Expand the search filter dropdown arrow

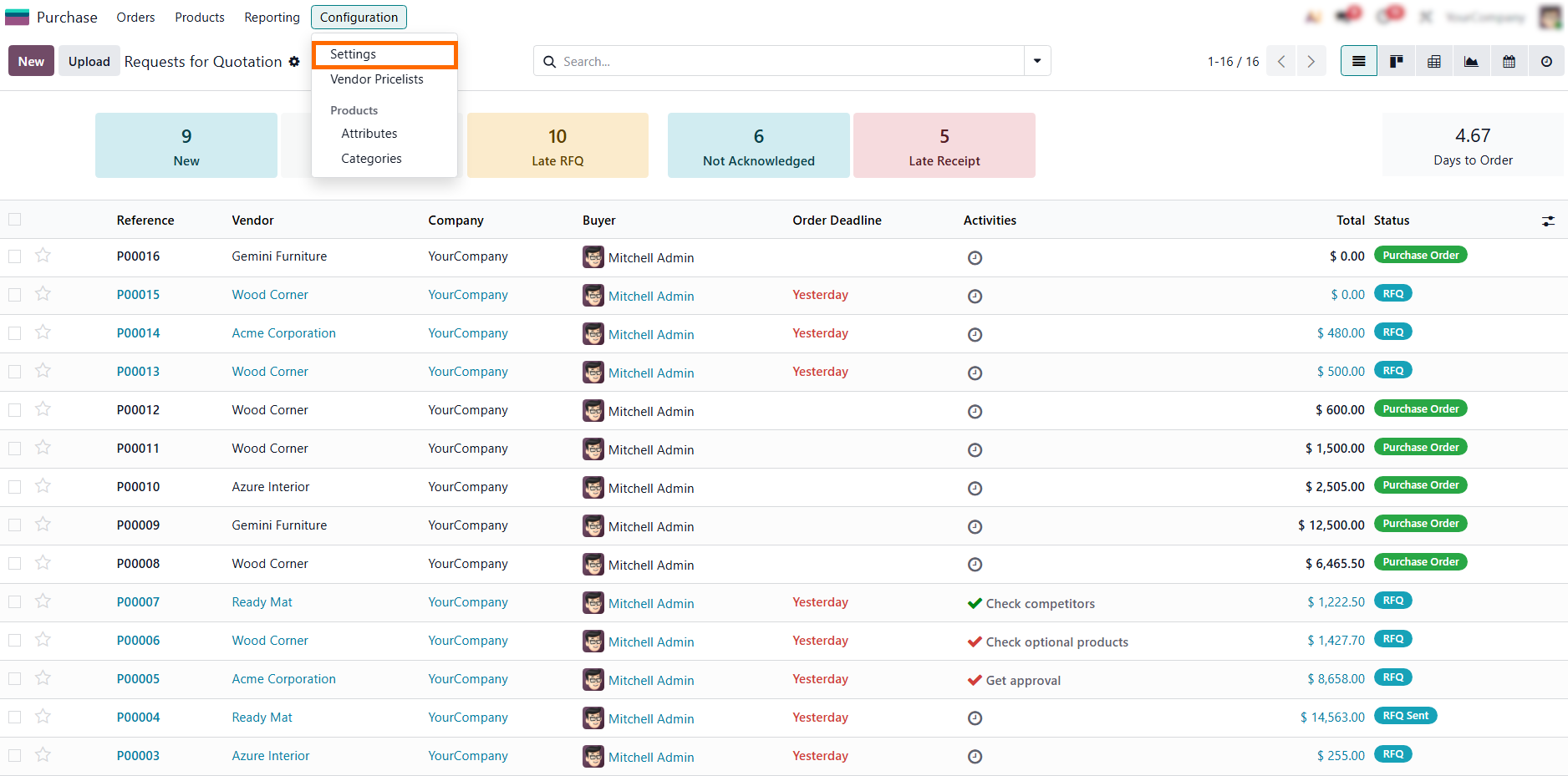(x=1037, y=61)
